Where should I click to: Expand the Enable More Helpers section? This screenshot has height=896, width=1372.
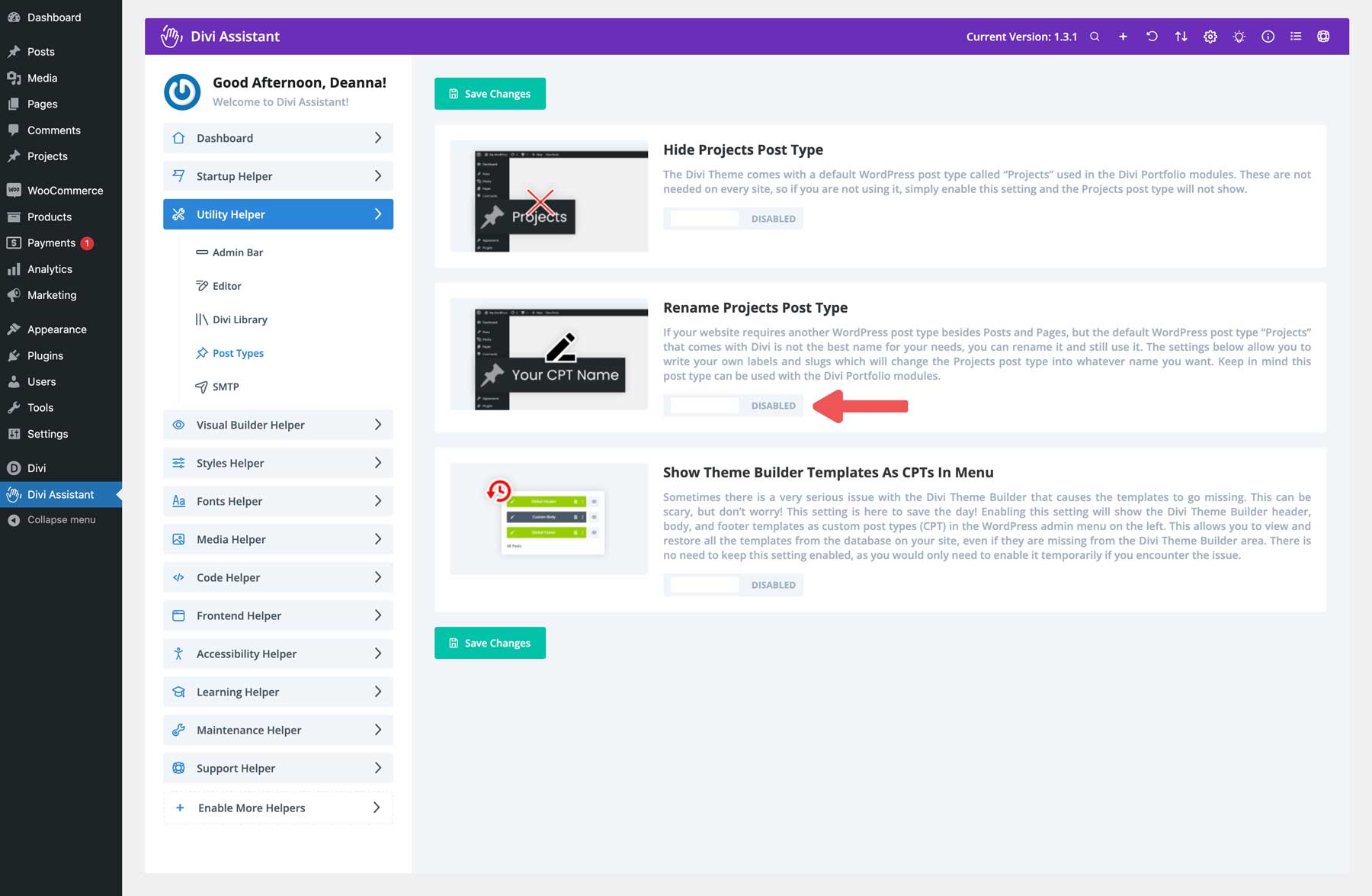[277, 808]
